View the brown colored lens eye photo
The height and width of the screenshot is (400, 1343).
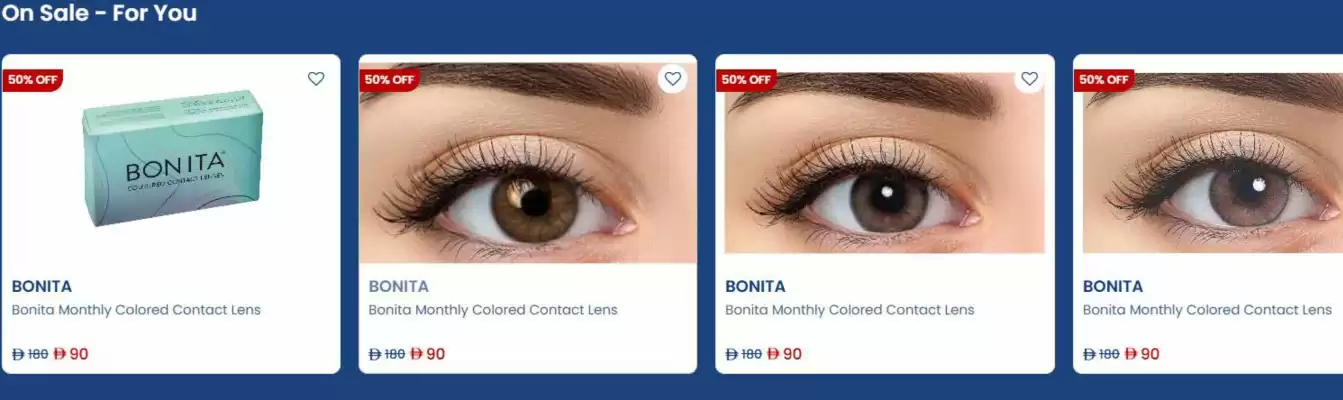point(528,160)
